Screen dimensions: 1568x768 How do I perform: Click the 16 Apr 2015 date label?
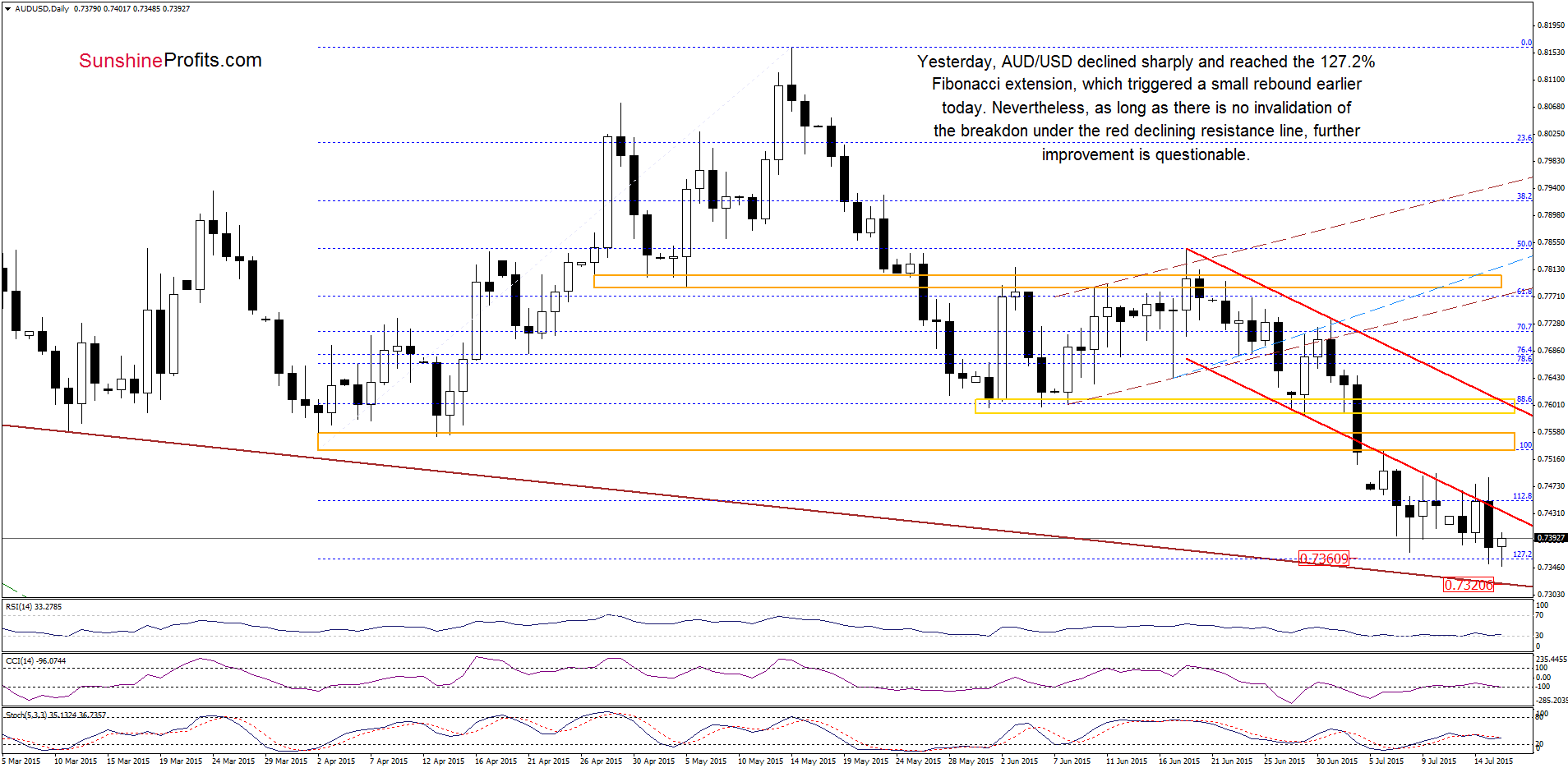click(x=496, y=761)
